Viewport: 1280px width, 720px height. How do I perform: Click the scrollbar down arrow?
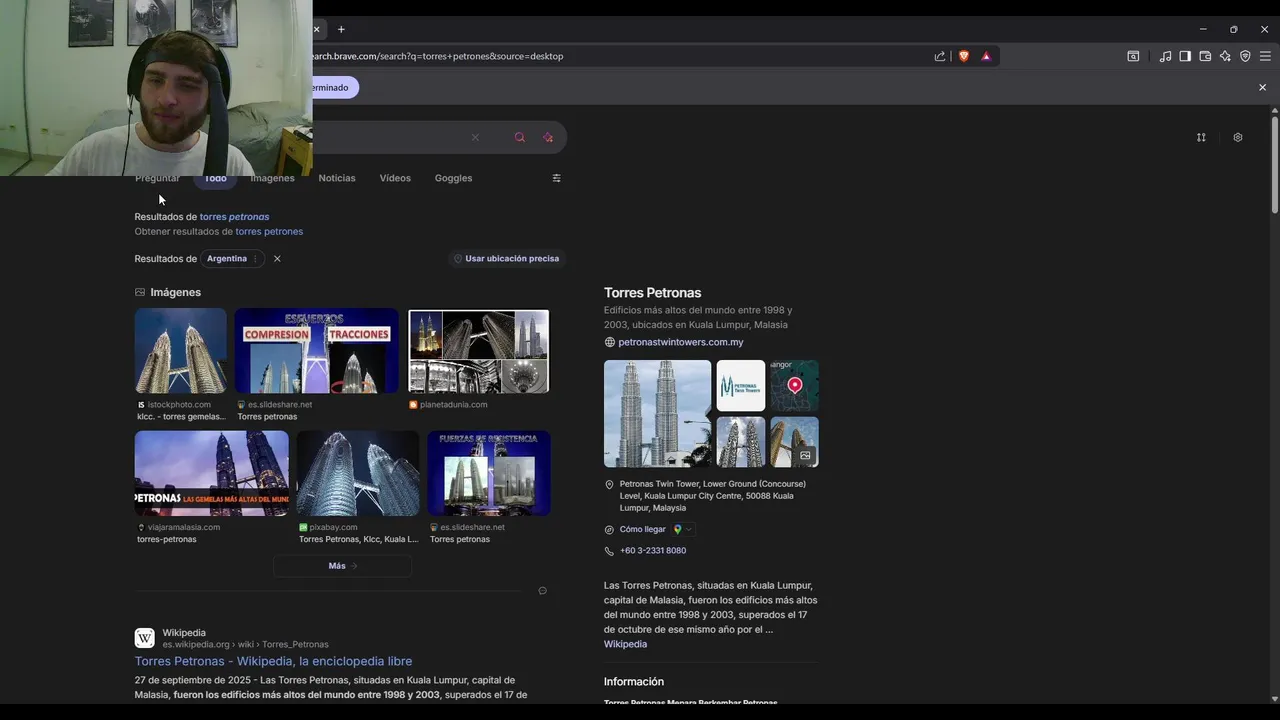pyautogui.click(x=1275, y=699)
